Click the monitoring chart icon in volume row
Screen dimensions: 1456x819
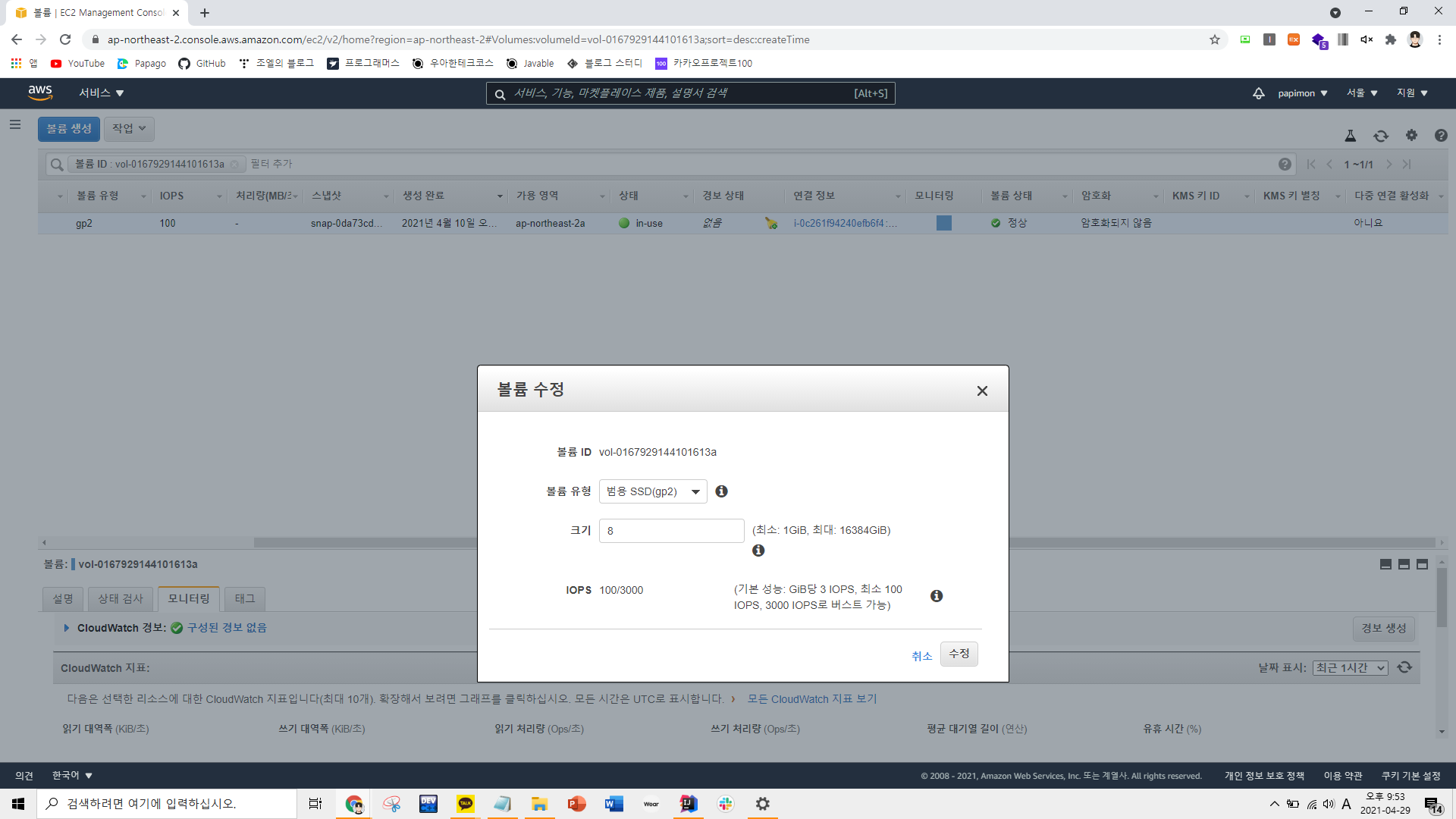pyautogui.click(x=944, y=223)
